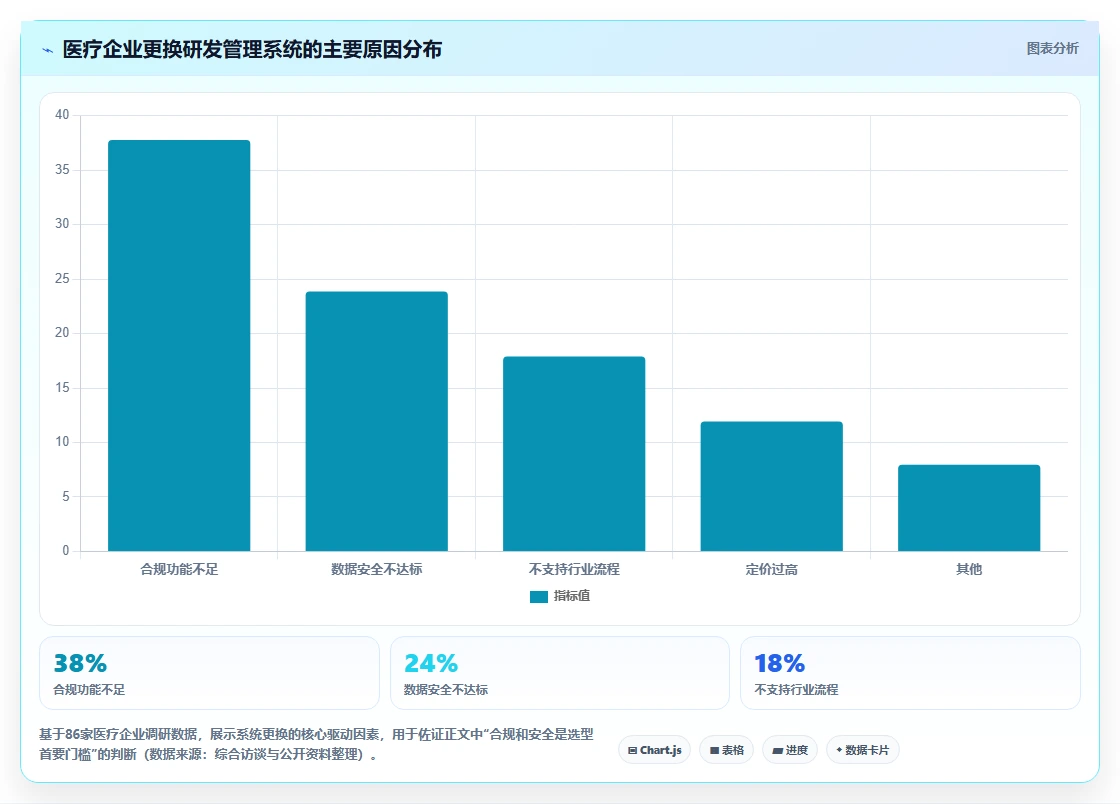Click the 进度 tag pill
This screenshot has height=804, width=1120.
point(790,750)
